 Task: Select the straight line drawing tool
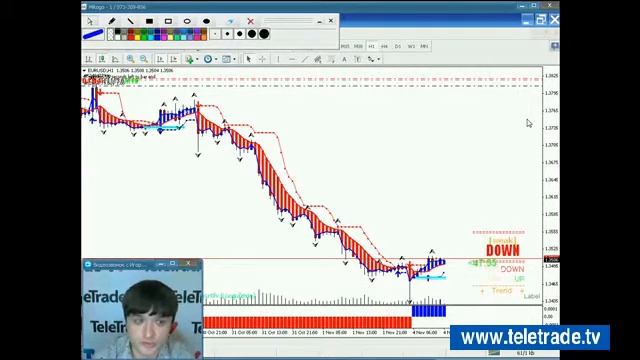click(131, 21)
